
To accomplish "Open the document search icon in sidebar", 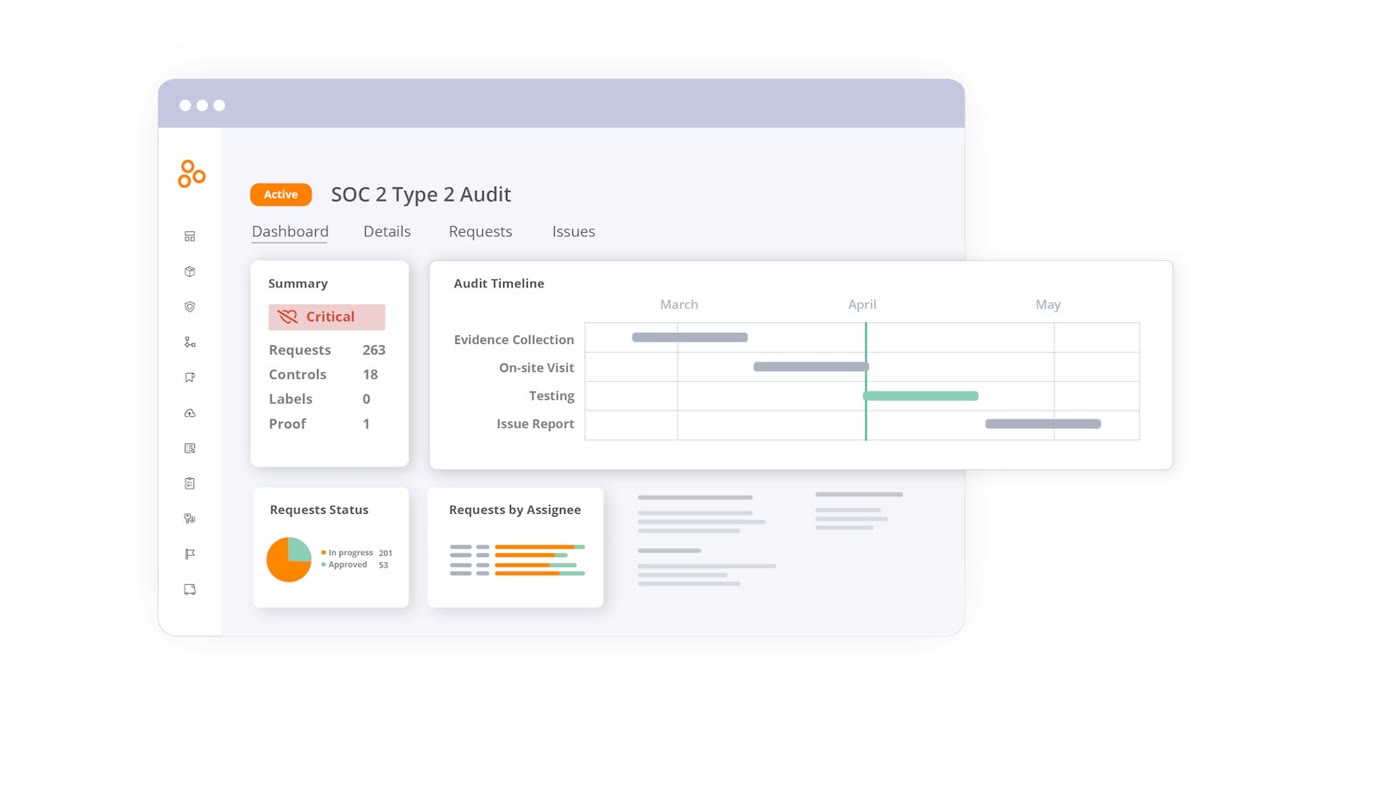I will (x=190, y=448).
